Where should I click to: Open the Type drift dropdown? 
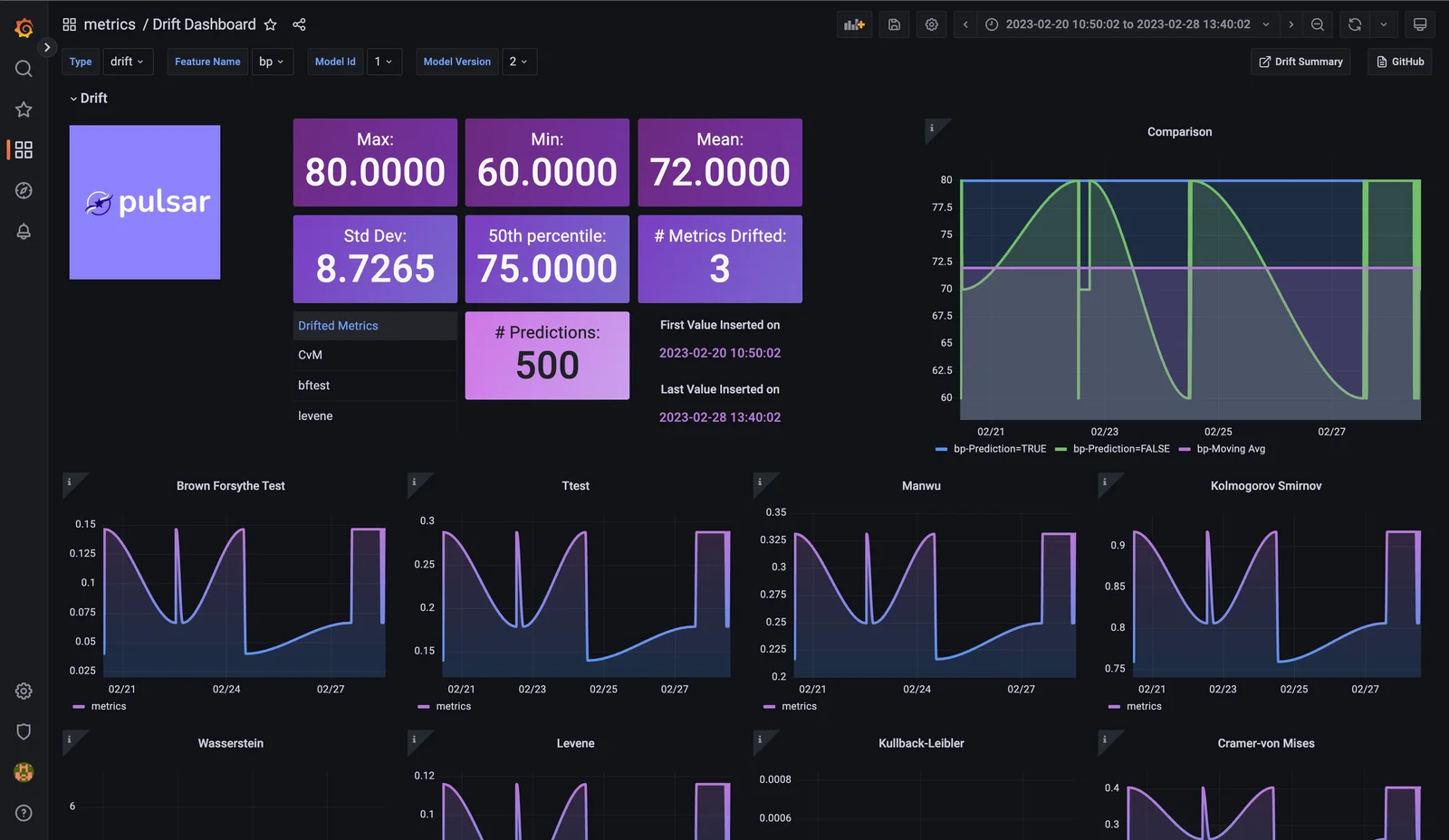click(127, 62)
